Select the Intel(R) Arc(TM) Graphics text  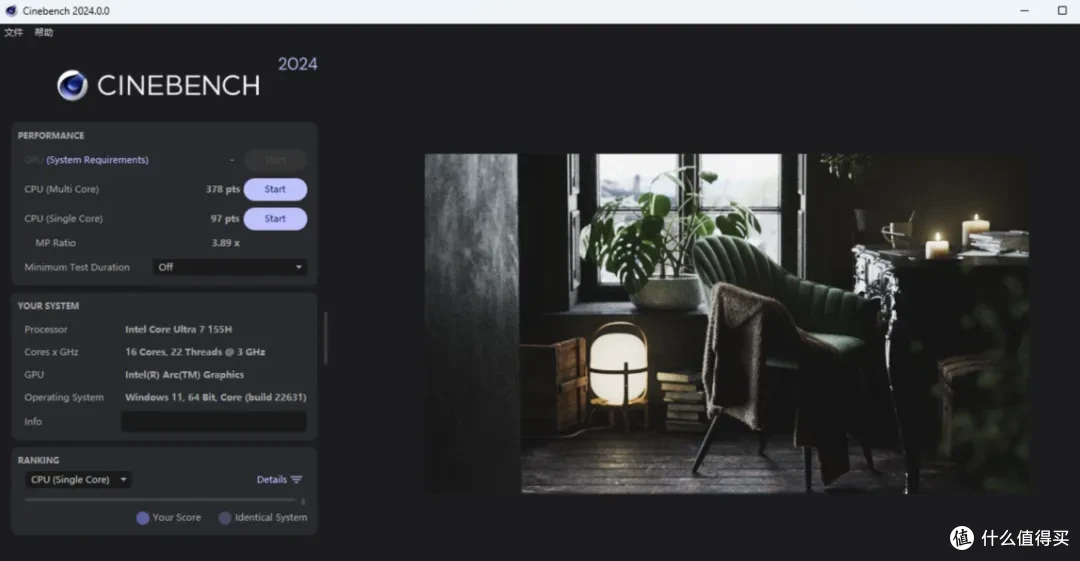pos(185,375)
